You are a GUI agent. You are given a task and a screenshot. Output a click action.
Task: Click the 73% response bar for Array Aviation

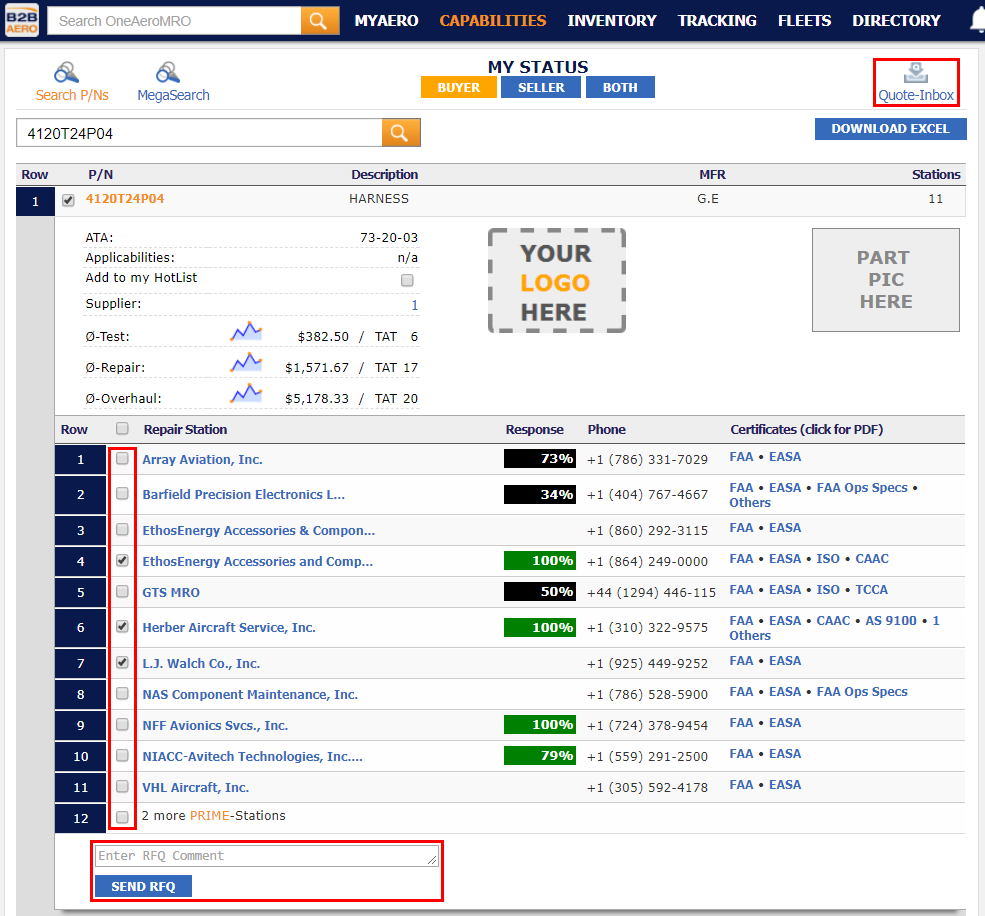[540, 459]
